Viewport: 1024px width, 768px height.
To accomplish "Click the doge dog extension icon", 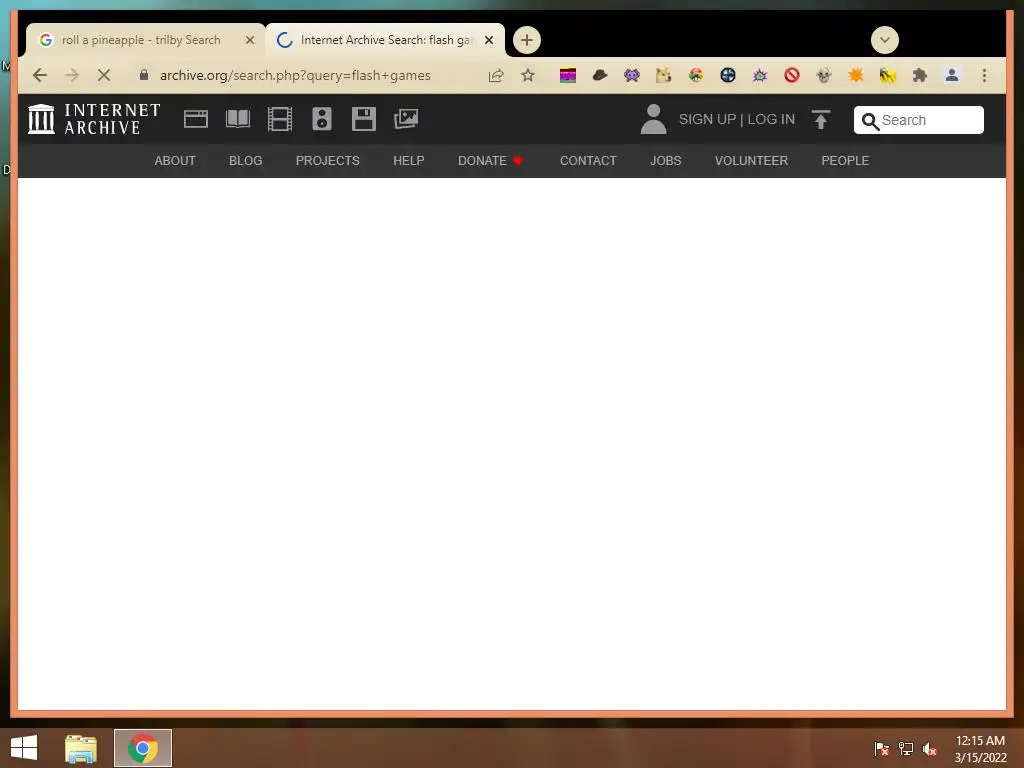I will coord(664,76).
